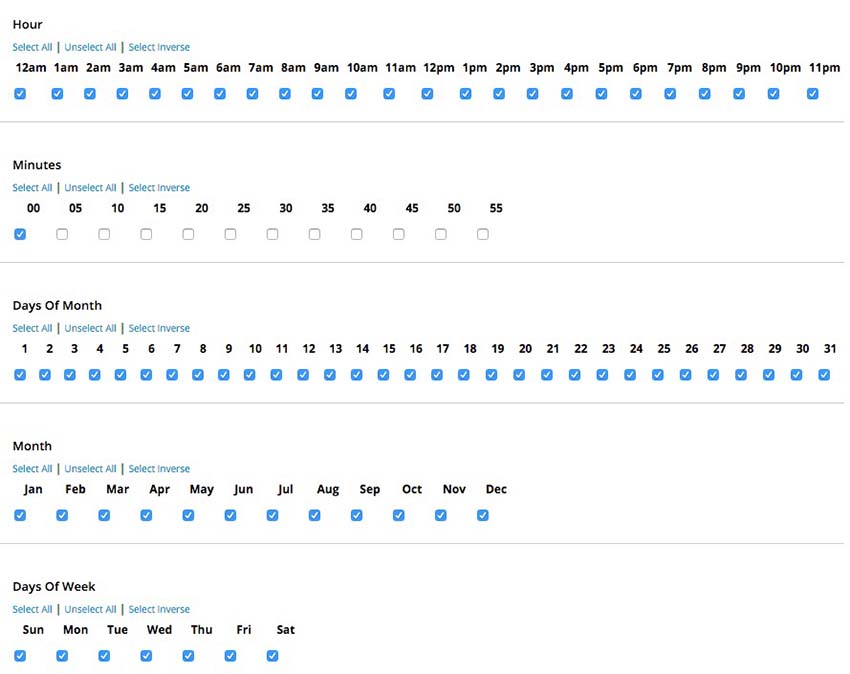Check the 55 minutes checkbox
Screen dimensions: 850x674
[483, 234]
